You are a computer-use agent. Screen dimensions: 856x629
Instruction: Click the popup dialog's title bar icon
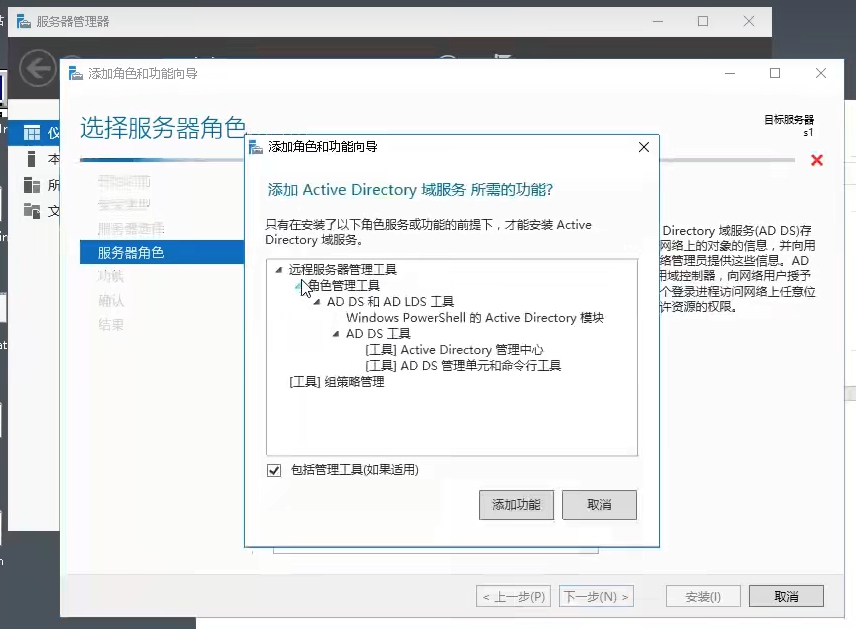(x=255, y=147)
